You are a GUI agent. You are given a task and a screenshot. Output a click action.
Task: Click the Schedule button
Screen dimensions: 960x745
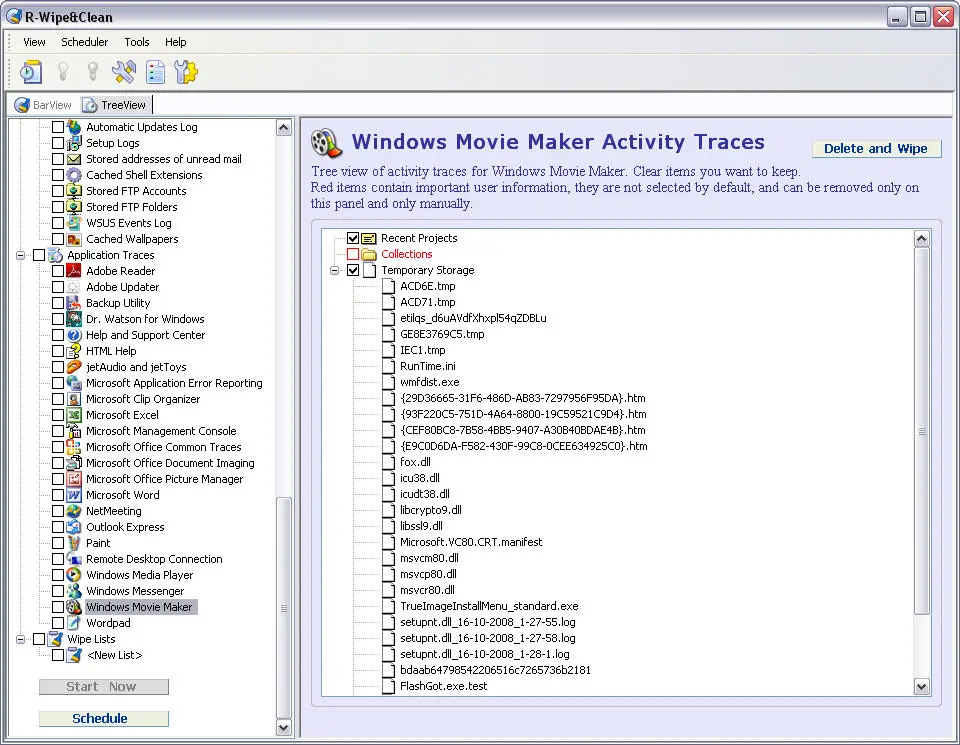coord(103,719)
